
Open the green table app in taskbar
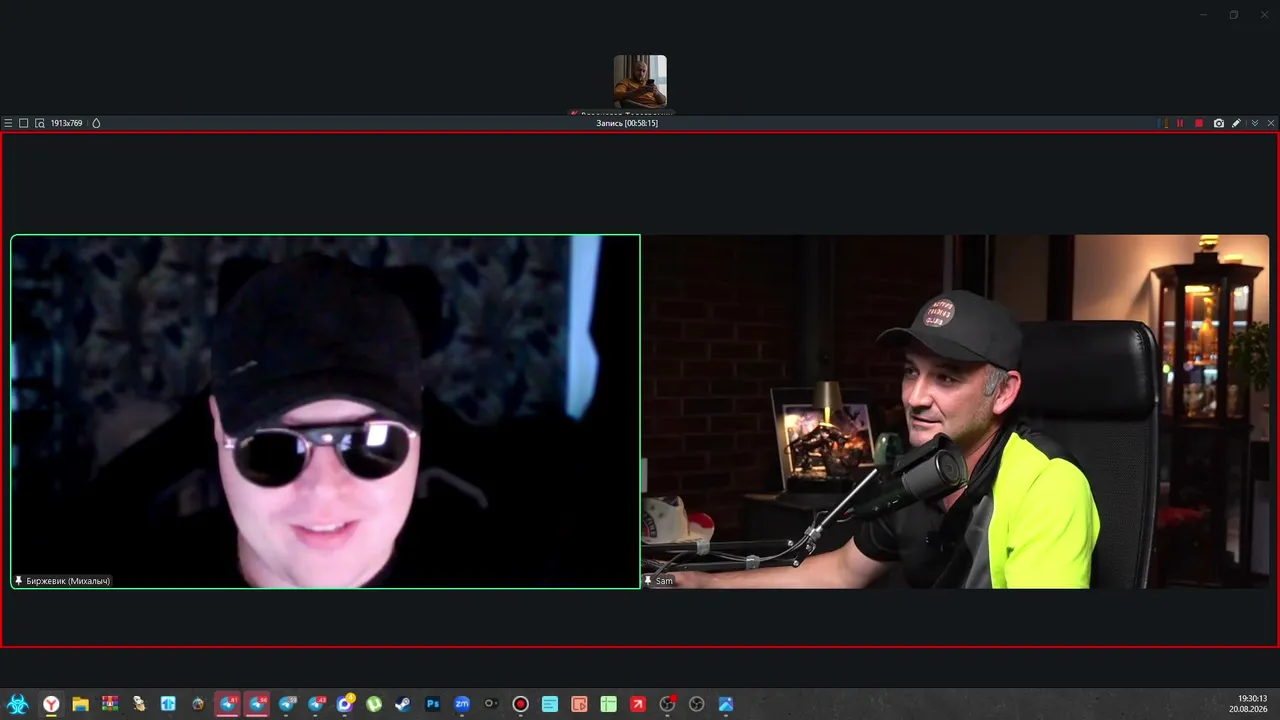tap(608, 704)
